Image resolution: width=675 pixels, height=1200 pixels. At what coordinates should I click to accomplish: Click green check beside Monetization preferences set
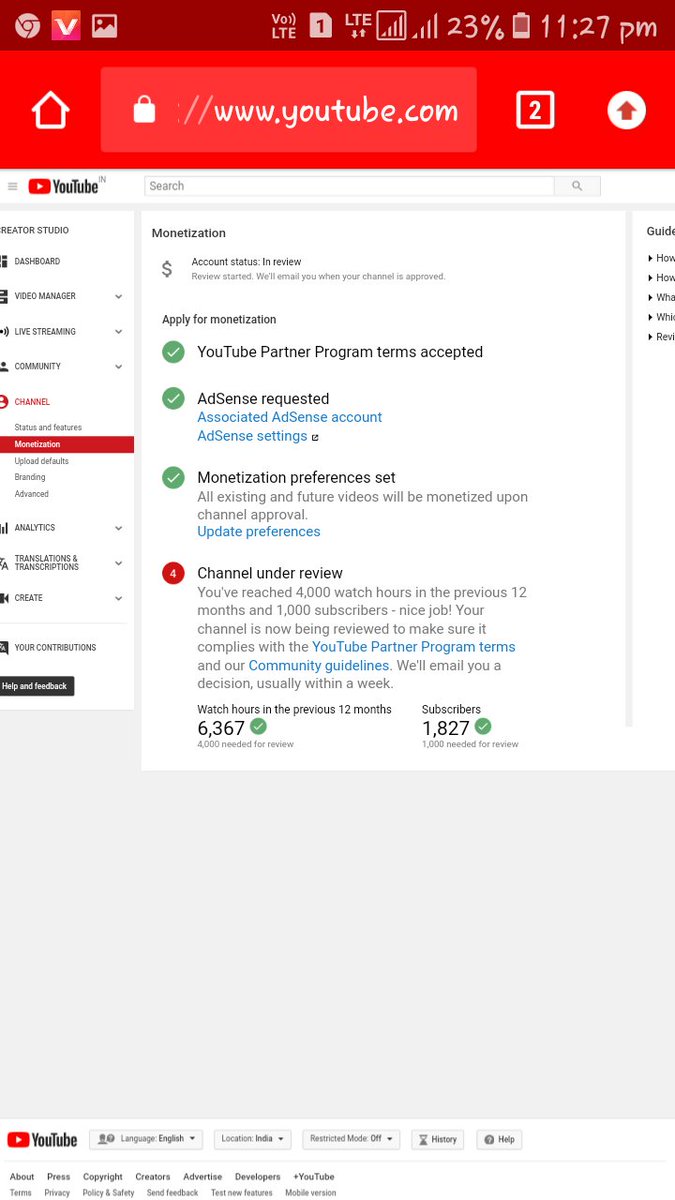pyautogui.click(x=174, y=477)
